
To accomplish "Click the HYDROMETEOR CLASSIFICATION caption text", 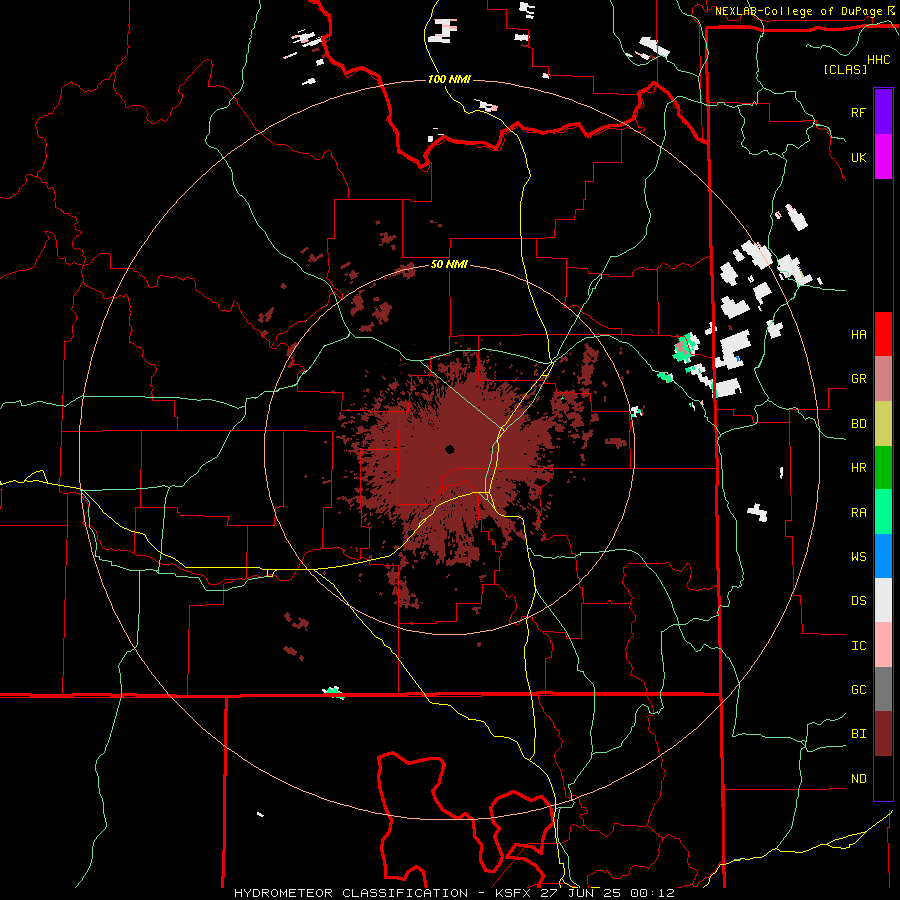I will pos(351,893).
